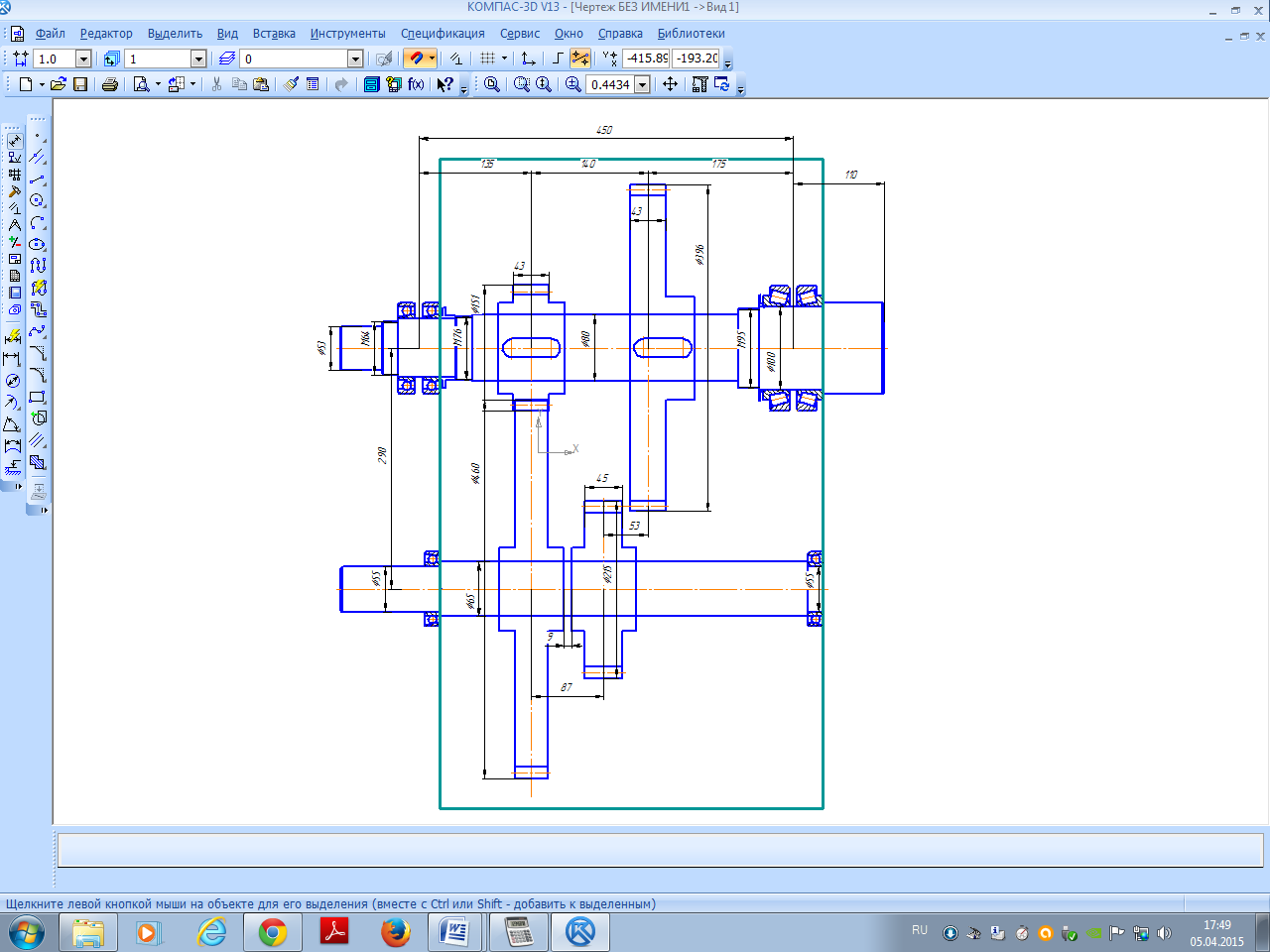Click the X coordinate input field
Viewport: 1270px width, 952px height.
646,59
